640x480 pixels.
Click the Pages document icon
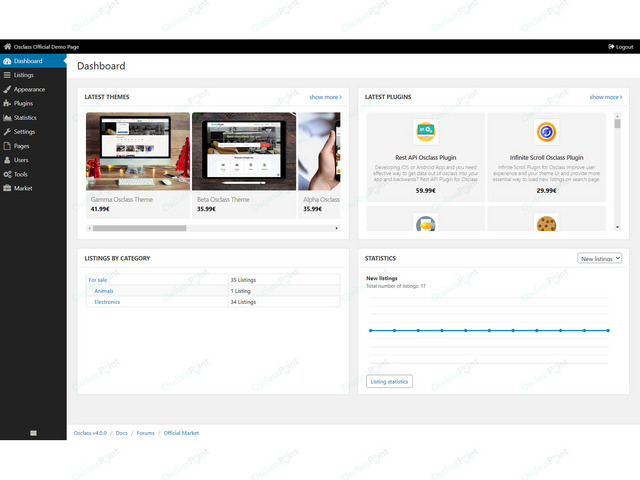[x=7, y=146]
